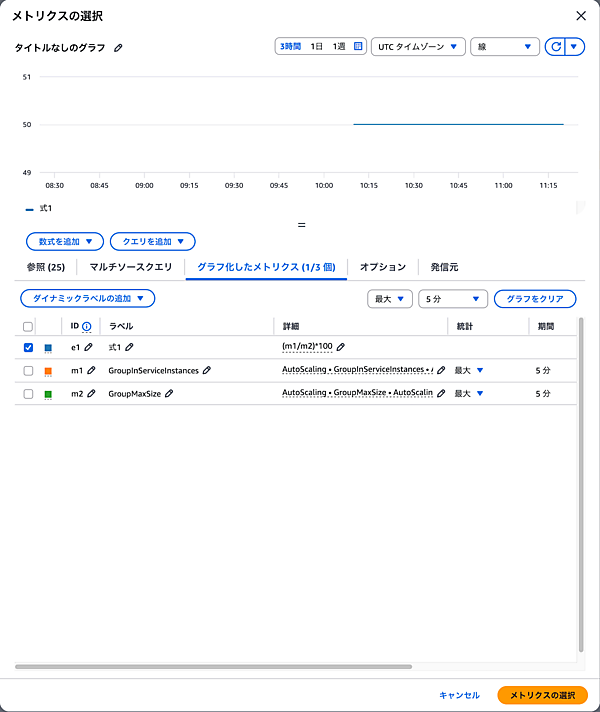Tick the m2 GroupMaxSize row checkbox
600x712 pixels.
point(28,394)
